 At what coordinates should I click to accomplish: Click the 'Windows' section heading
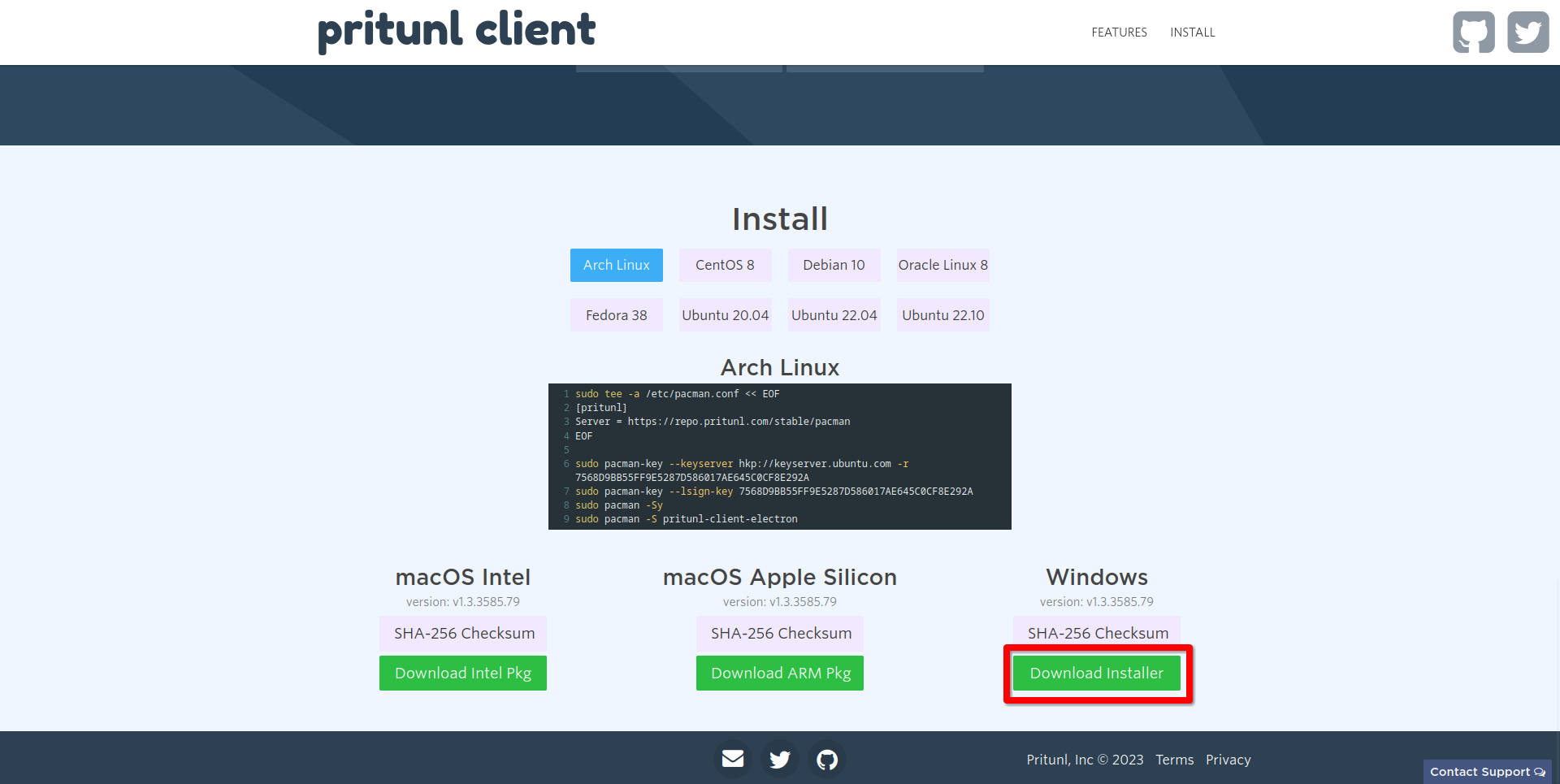[x=1097, y=577]
